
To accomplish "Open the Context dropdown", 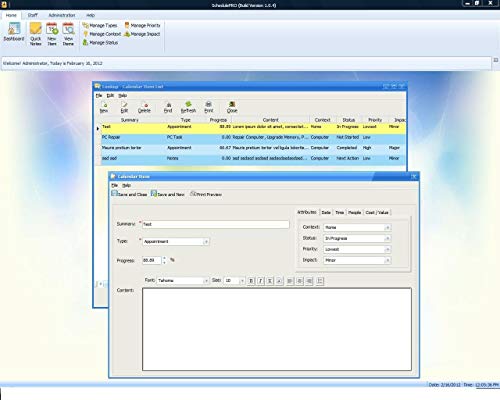I will pyautogui.click(x=387, y=227).
